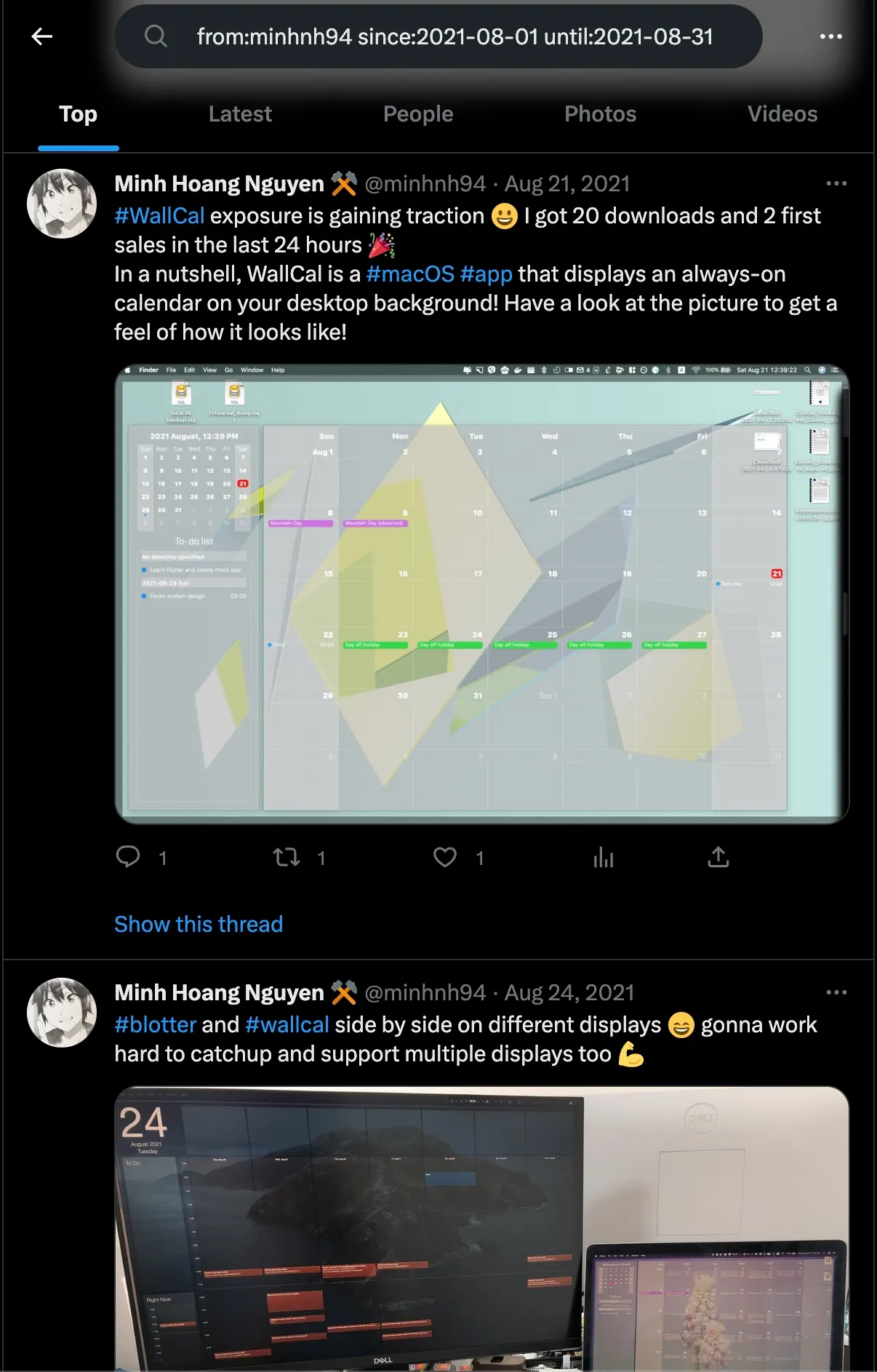Open search options three-dot menu
This screenshot has height=1372, width=877.
(830, 36)
